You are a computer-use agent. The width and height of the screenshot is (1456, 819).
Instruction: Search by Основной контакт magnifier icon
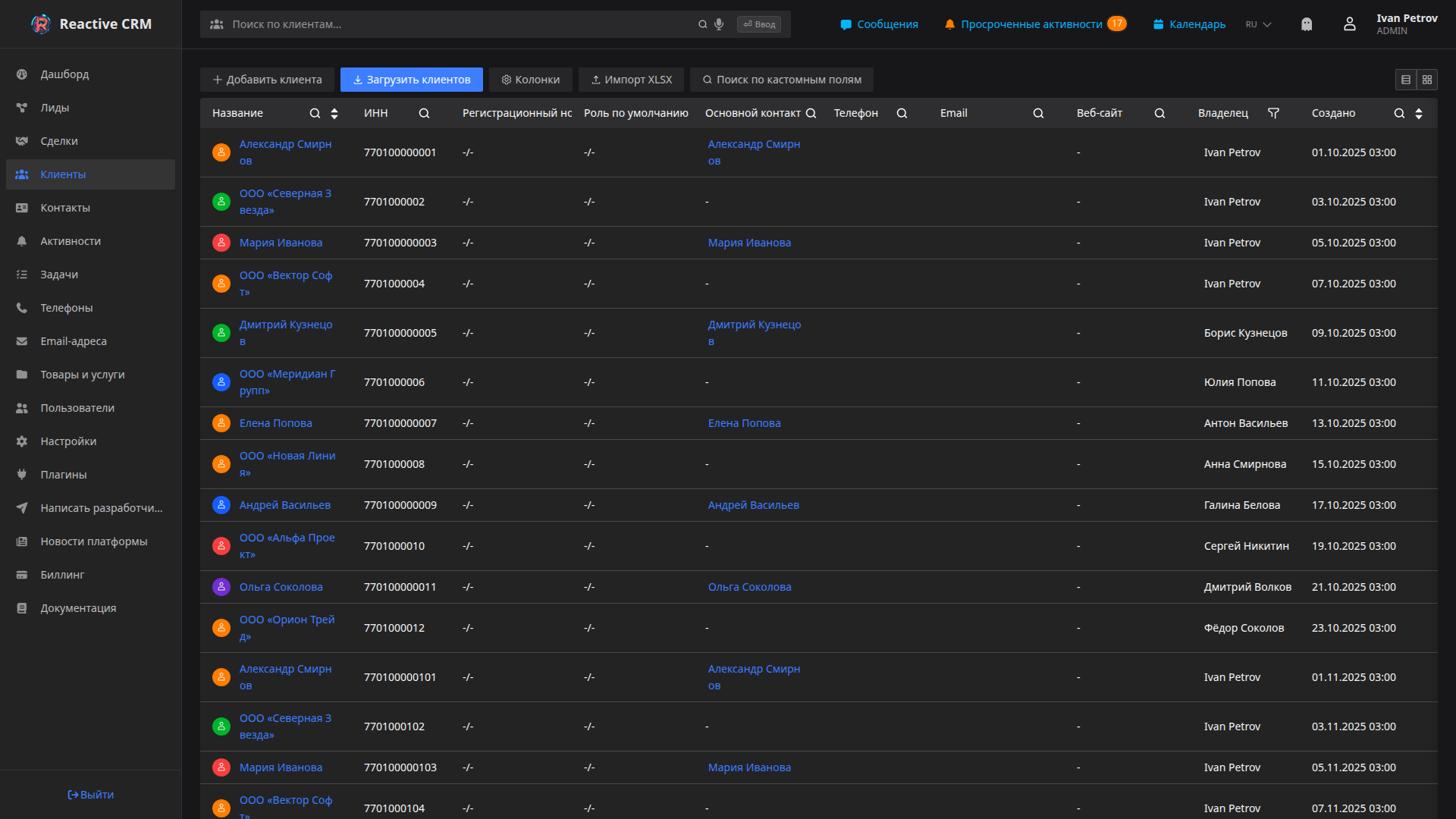pos(811,113)
